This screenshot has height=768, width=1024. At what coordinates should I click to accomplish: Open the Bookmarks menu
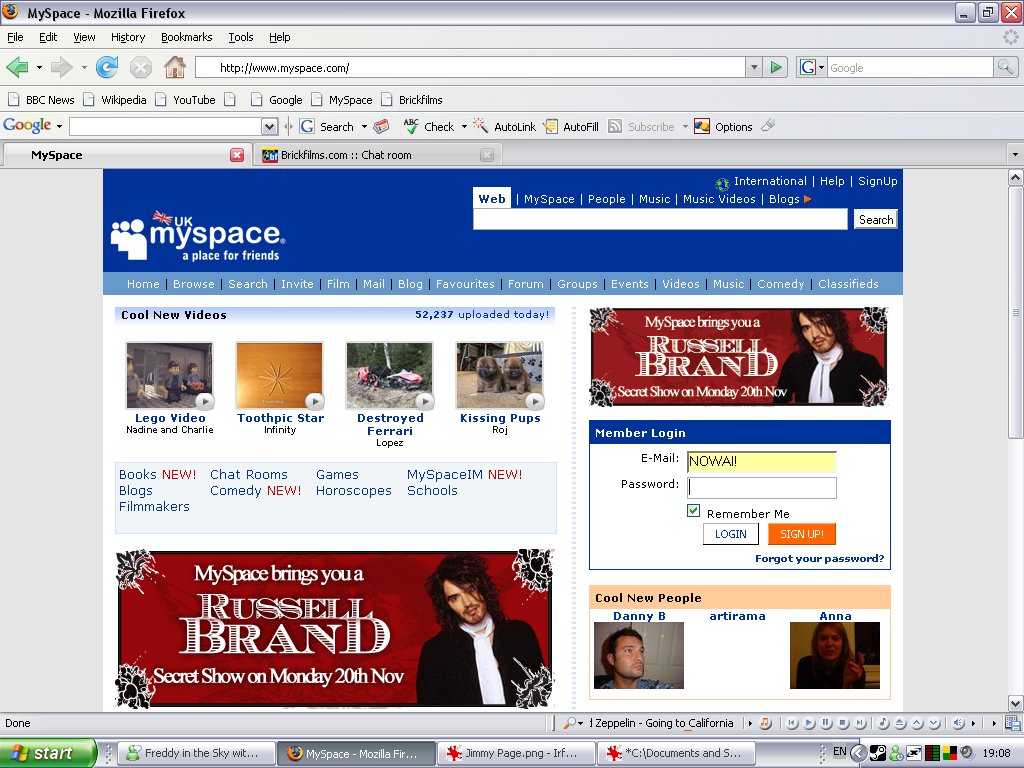click(187, 37)
